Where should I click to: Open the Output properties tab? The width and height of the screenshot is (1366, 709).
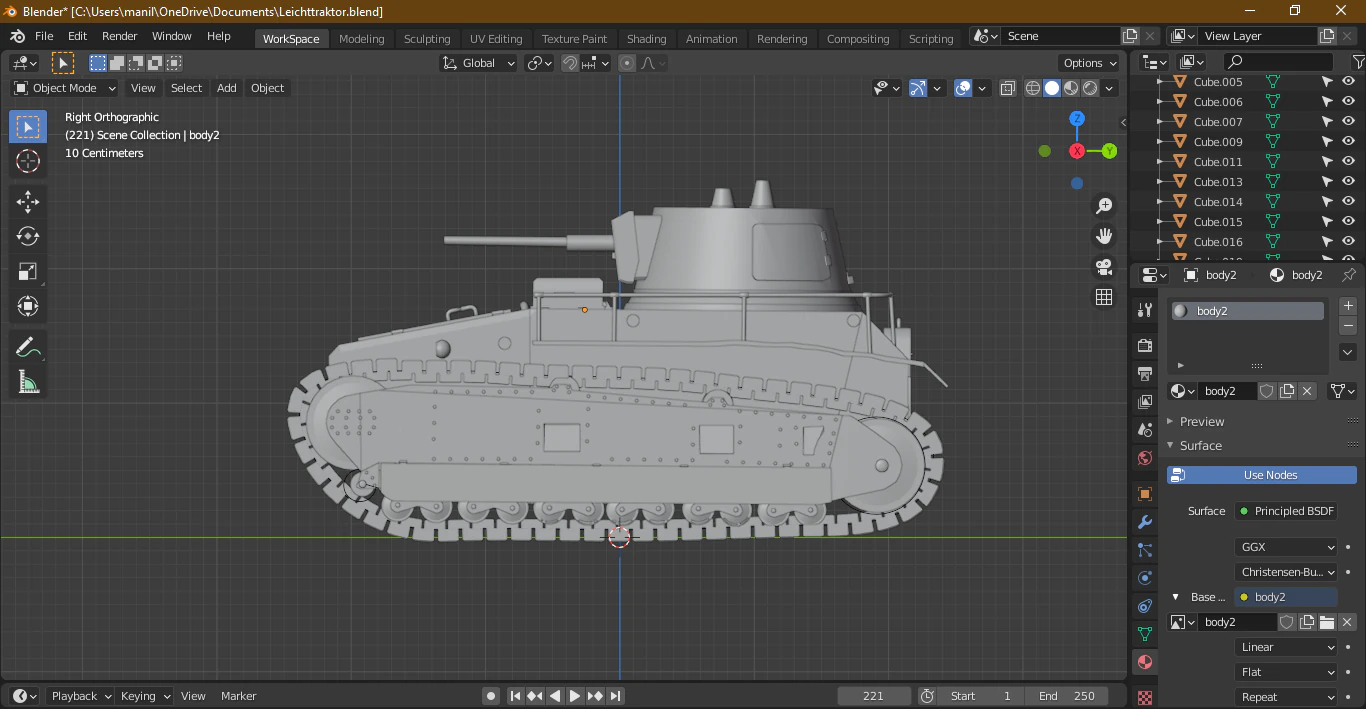pos(1145,373)
